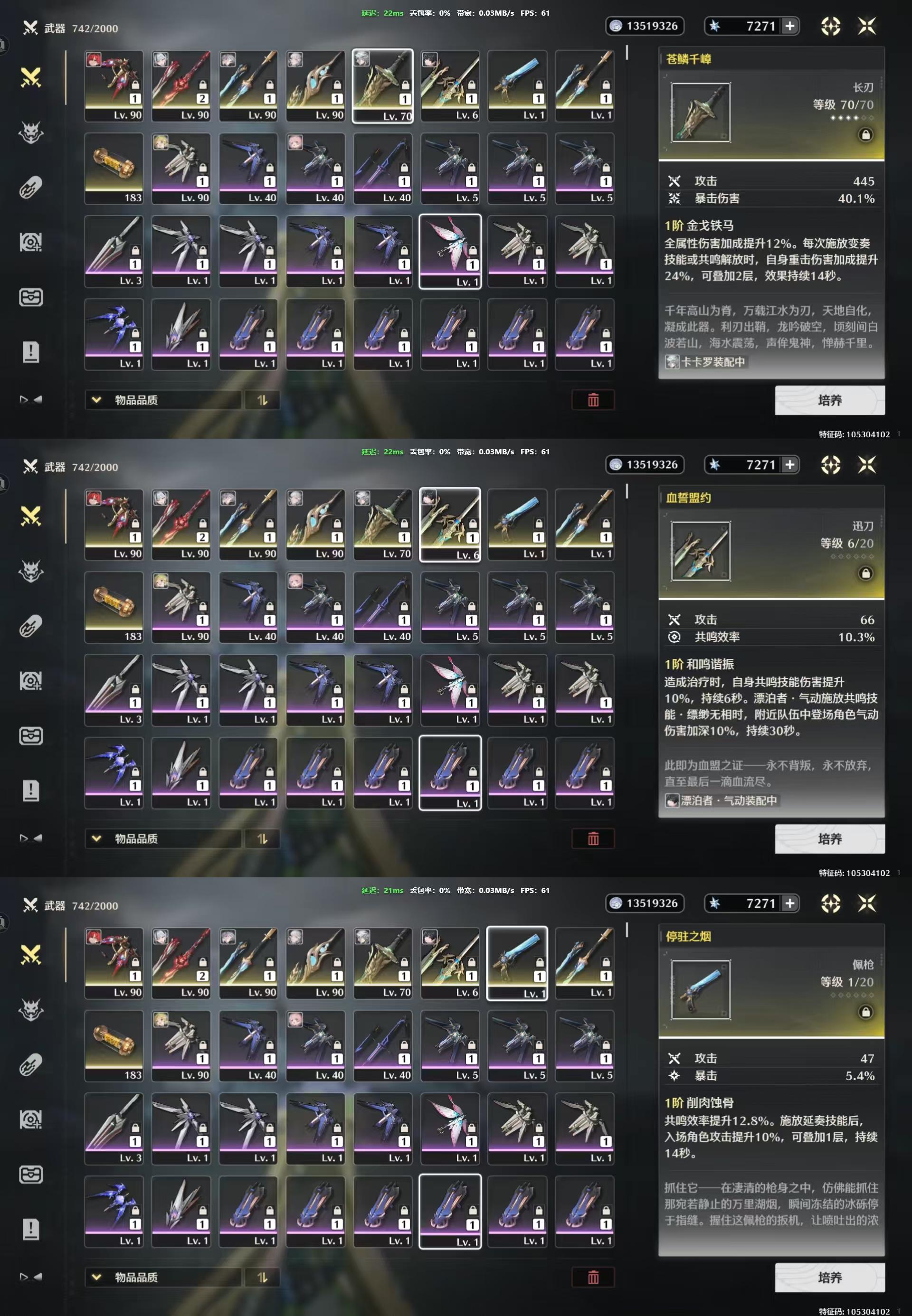The width and height of the screenshot is (912, 1316).
Task: Collapse the sidebar arrows icon in bottom screenshot
Action: [31, 1277]
